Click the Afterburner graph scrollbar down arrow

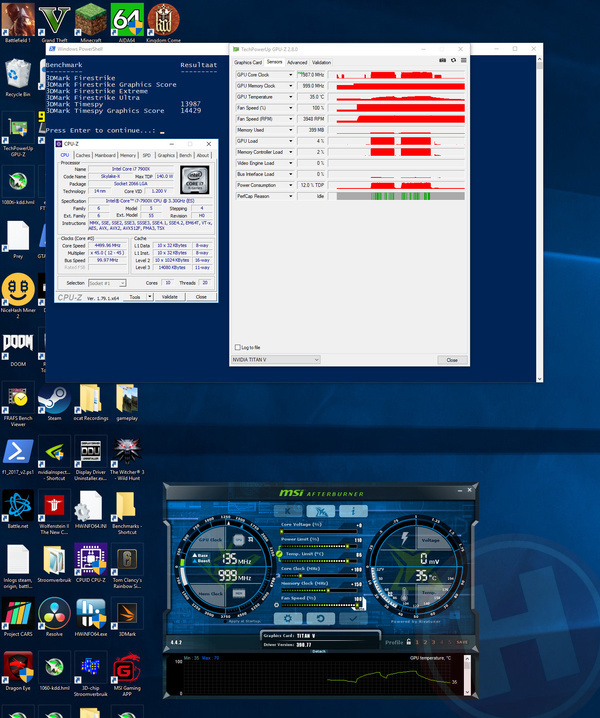(467, 692)
